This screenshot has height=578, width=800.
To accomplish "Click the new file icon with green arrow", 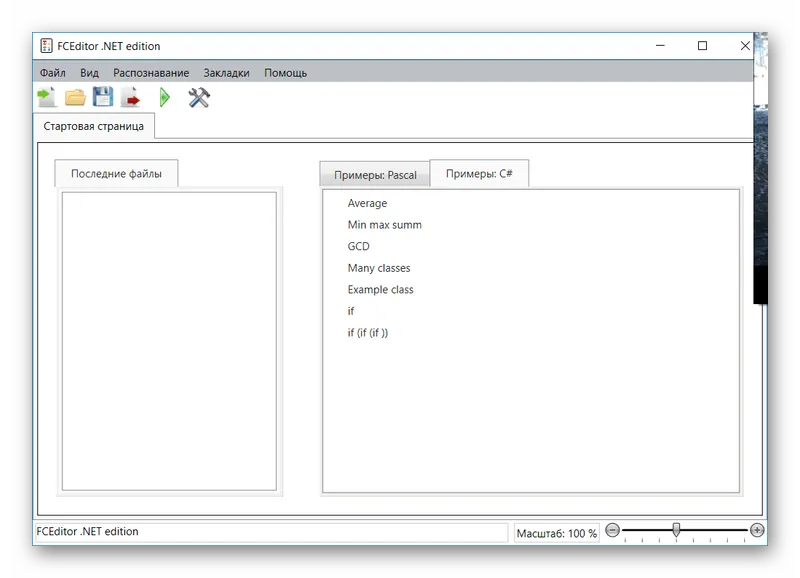I will click(47, 97).
